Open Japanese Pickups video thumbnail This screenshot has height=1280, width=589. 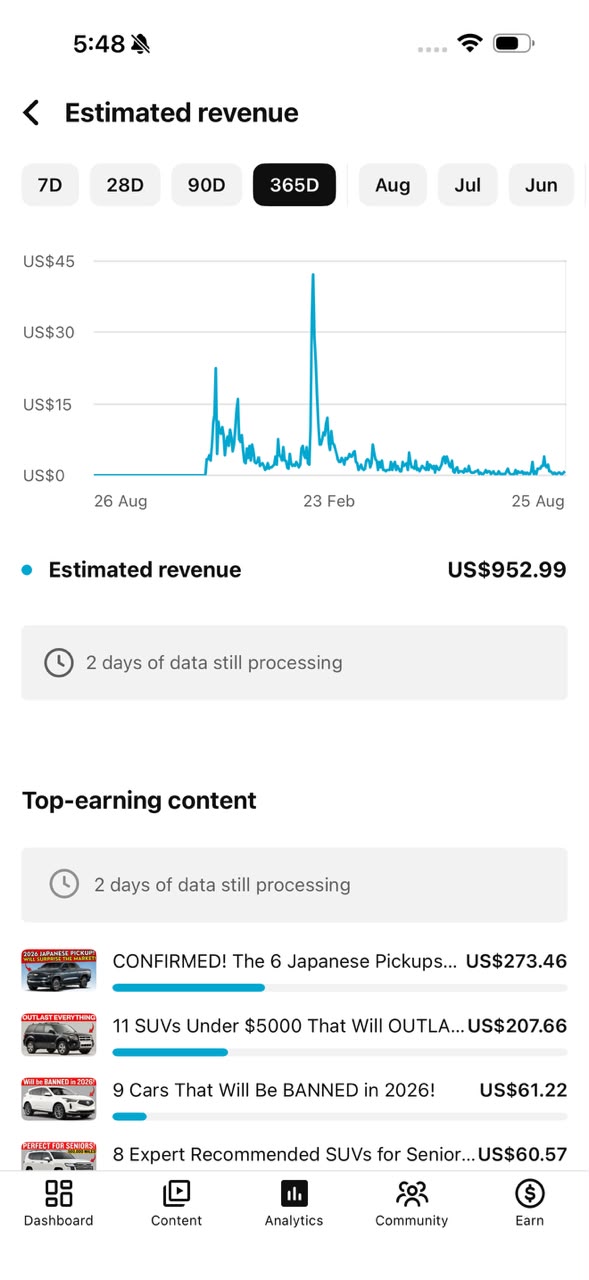[59, 970]
